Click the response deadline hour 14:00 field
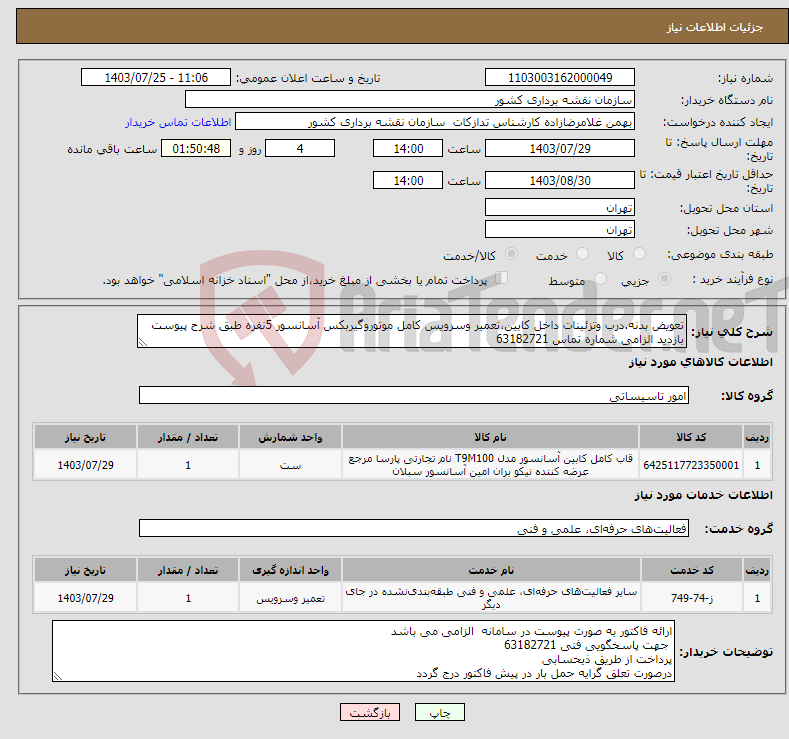 tap(408, 148)
